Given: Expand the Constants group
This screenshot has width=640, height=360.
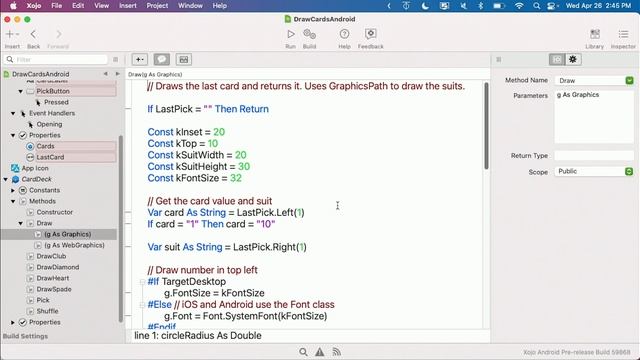Looking at the screenshot, I should (13, 191).
